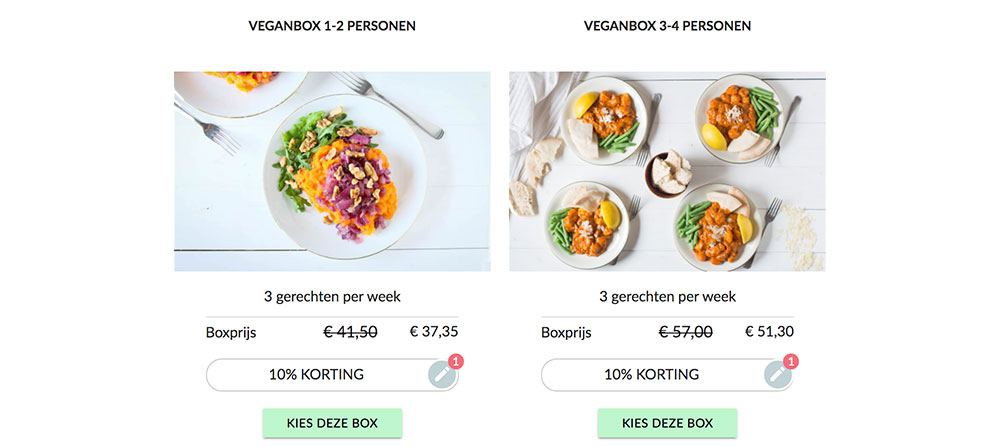Click the discounted price € 37,35
Image resolution: width=1000 pixels, height=447 pixels.
tap(434, 332)
